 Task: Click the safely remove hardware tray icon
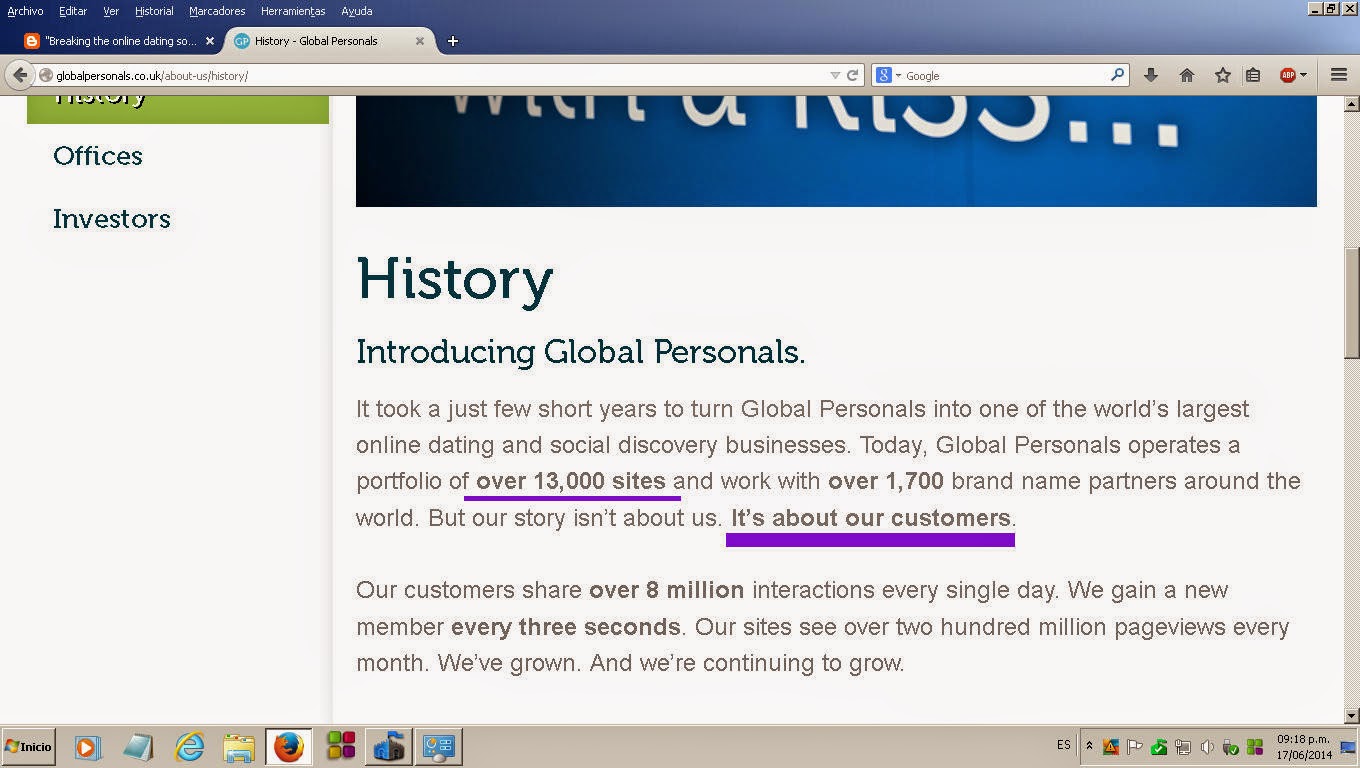1231,747
